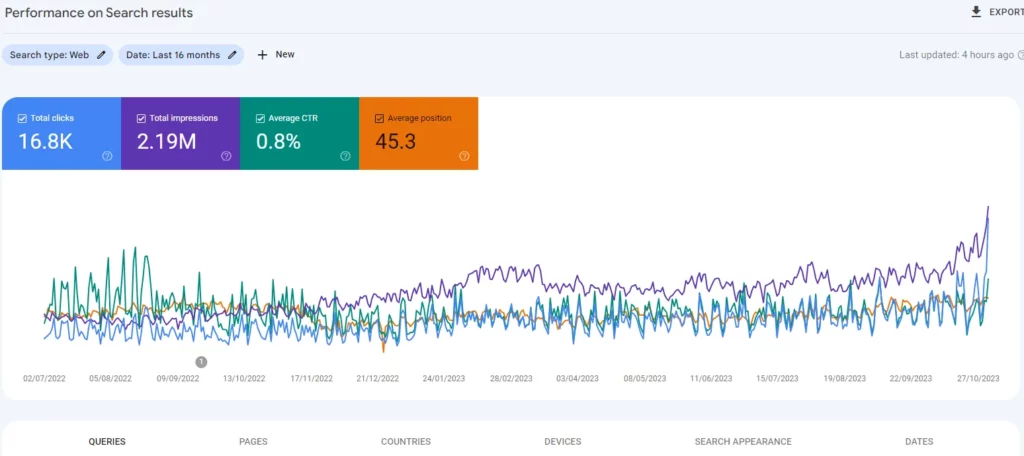Open the Search type: Web filter
Viewport: 1024px width, 456px height.
[50, 55]
